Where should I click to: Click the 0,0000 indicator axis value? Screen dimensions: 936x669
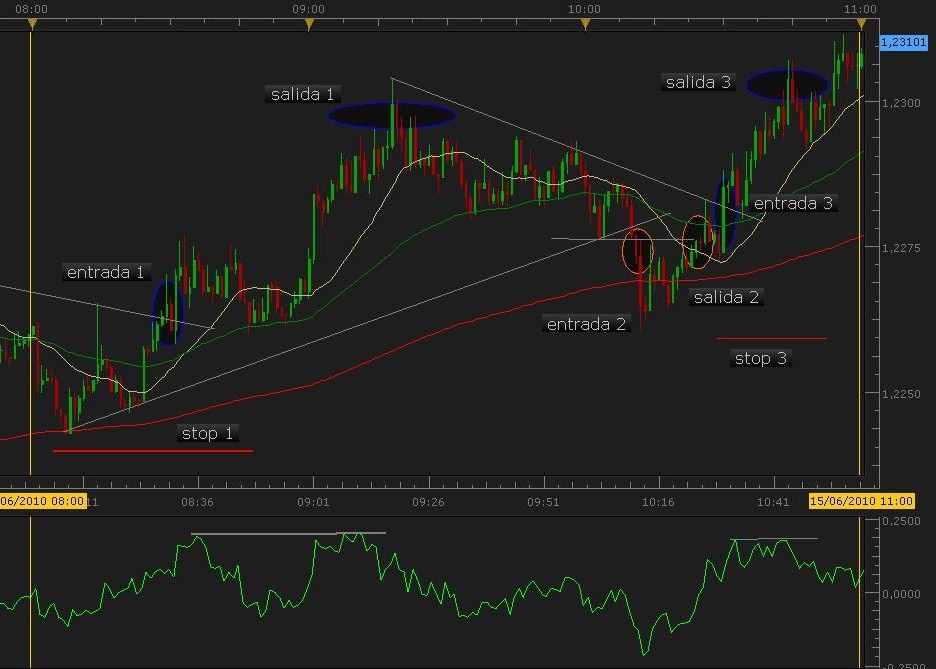tap(901, 594)
